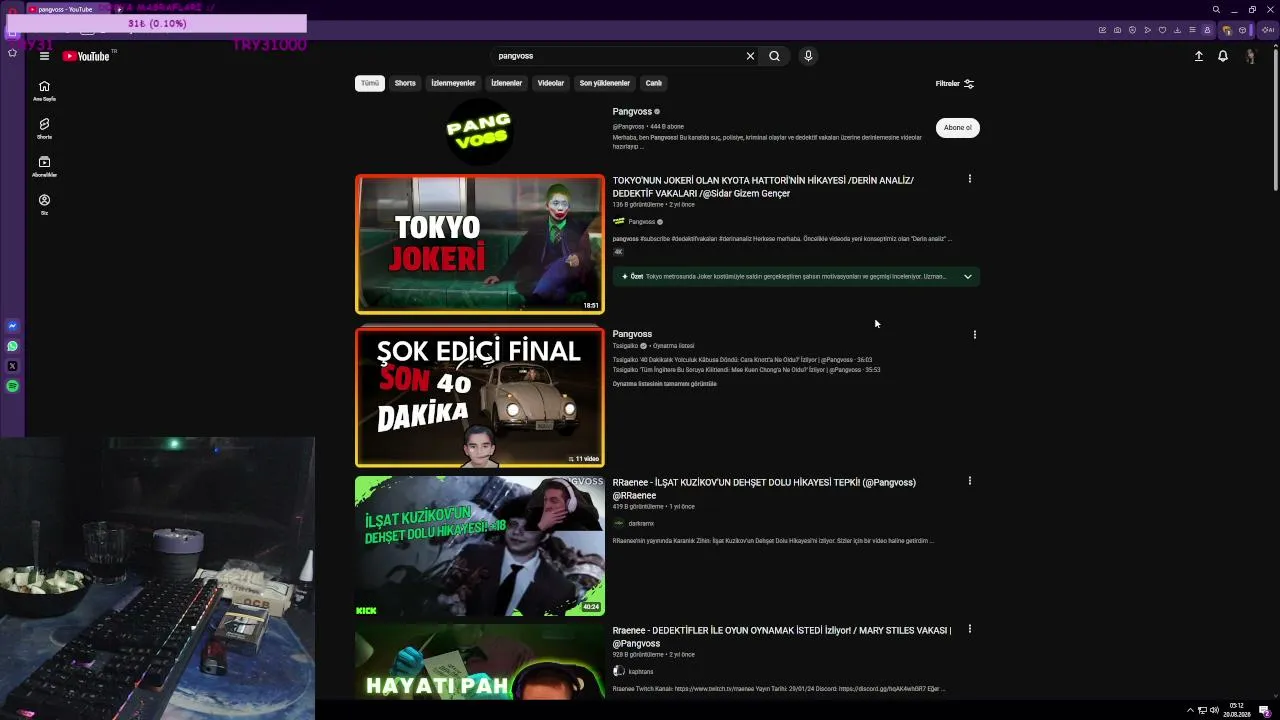Click the browser snapshot camera icon
This screenshot has width=1280, height=720.
click(x=1117, y=30)
